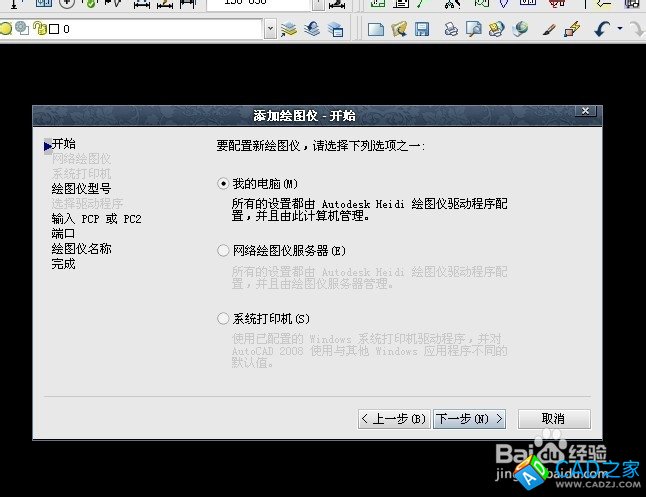Viewport: 646px width, 497px height.
Task: Click the 下一步(N) next button
Action: 469,418
